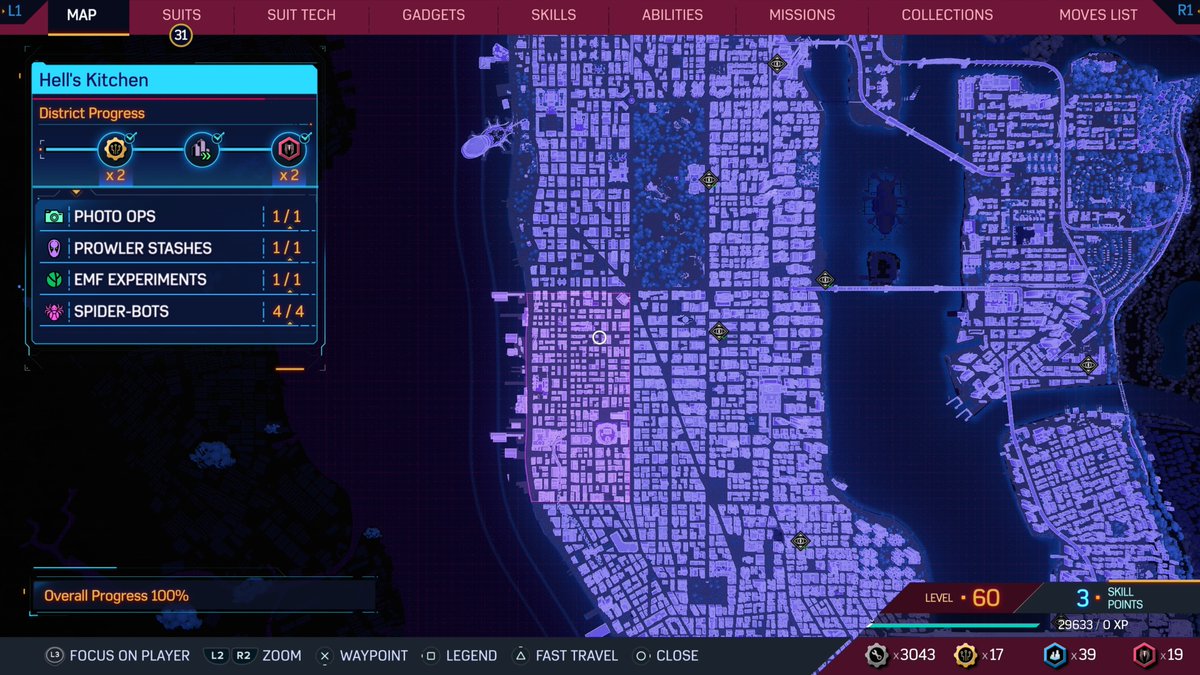Click the circle button close glyph

640,656
